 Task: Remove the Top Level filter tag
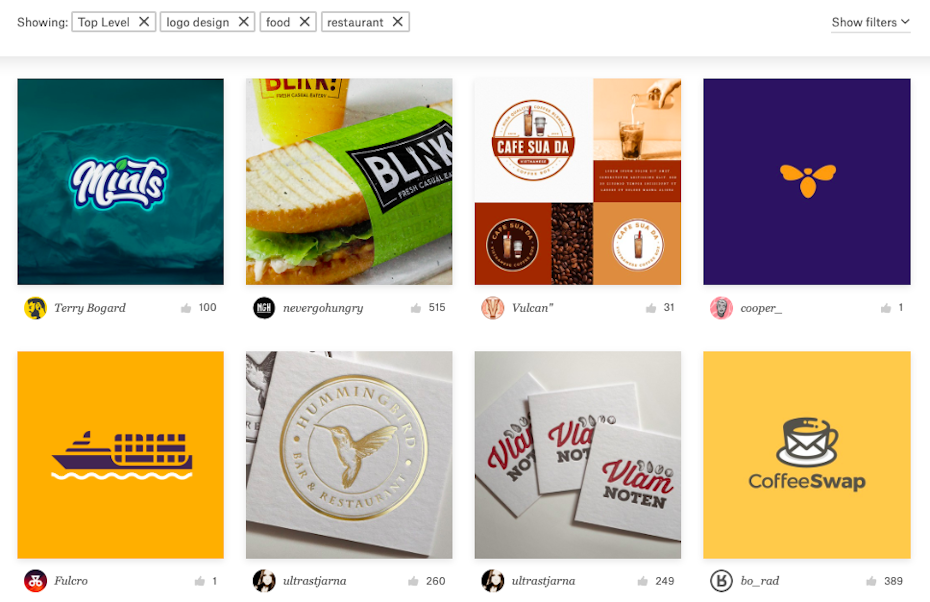[144, 22]
